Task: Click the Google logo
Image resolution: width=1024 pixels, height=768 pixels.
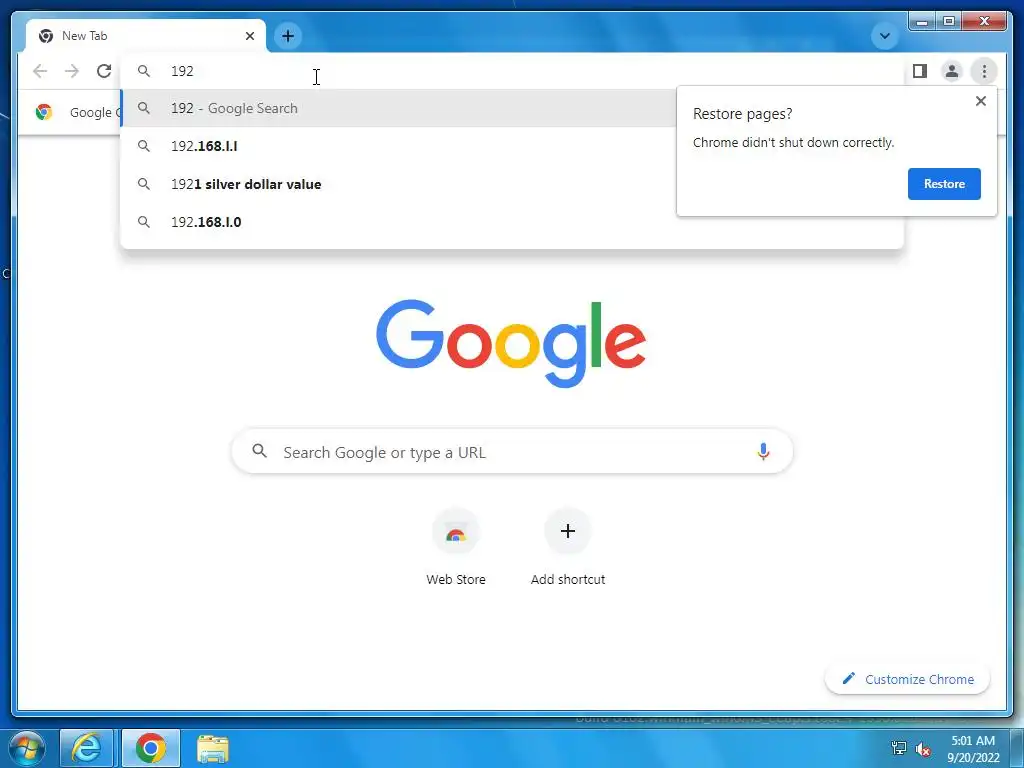Action: coord(511,343)
